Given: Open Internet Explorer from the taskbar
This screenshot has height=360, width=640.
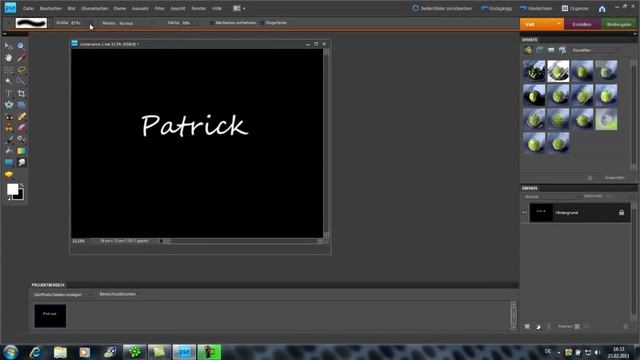Looking at the screenshot, I should pos(35,352).
